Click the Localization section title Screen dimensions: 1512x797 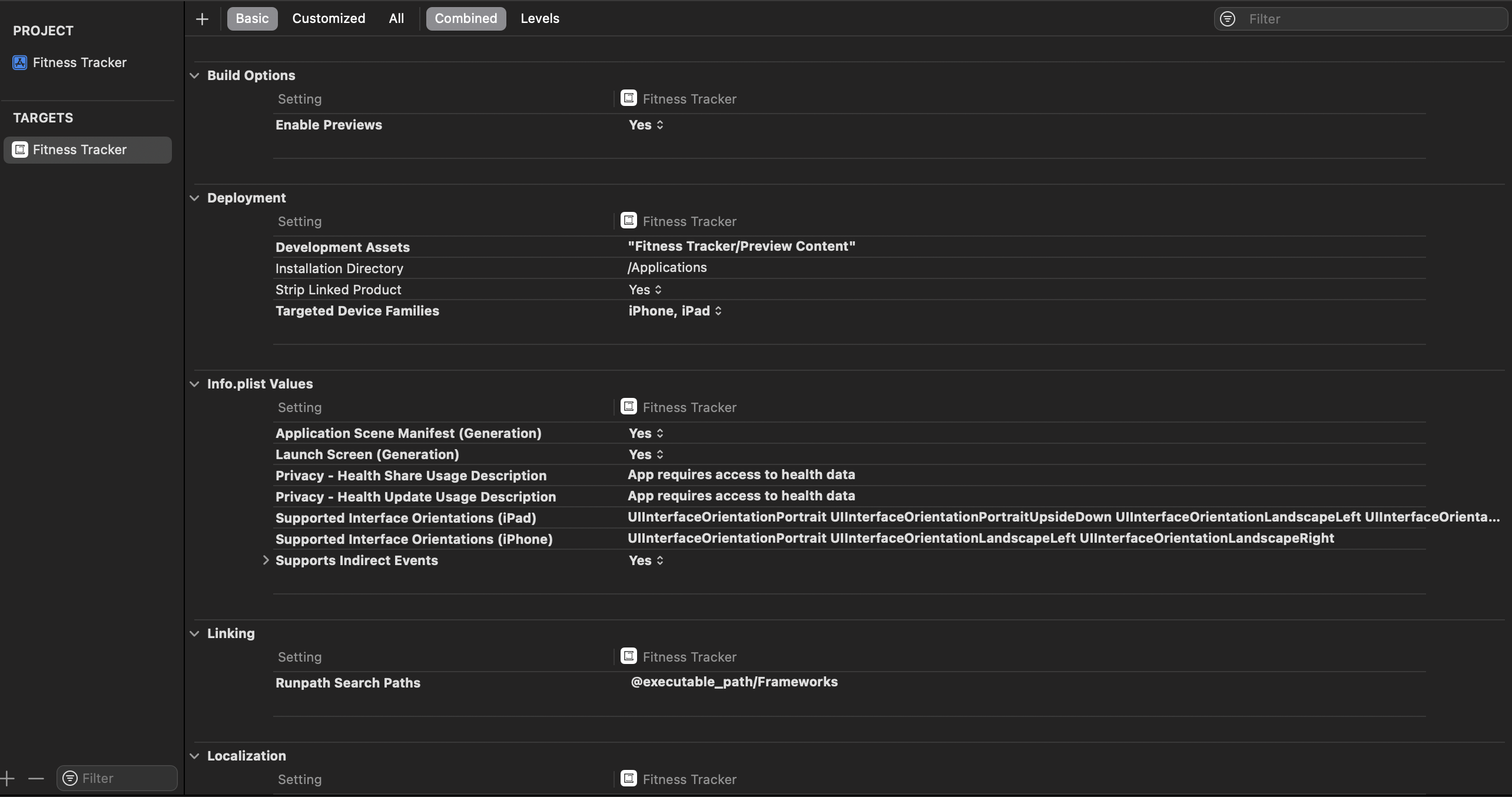point(247,756)
